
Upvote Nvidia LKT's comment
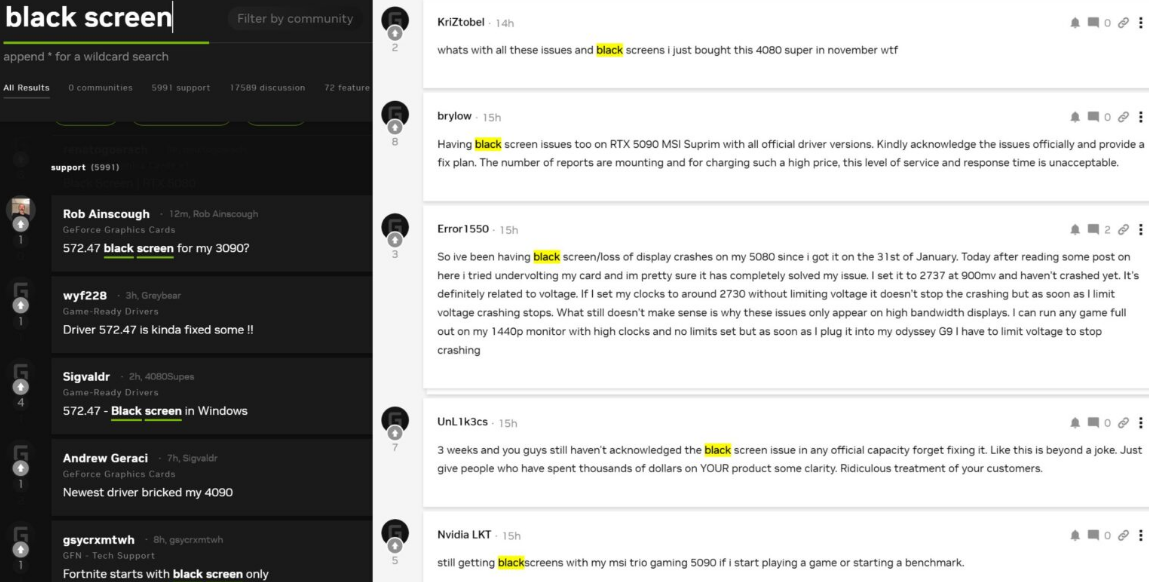click(396, 545)
